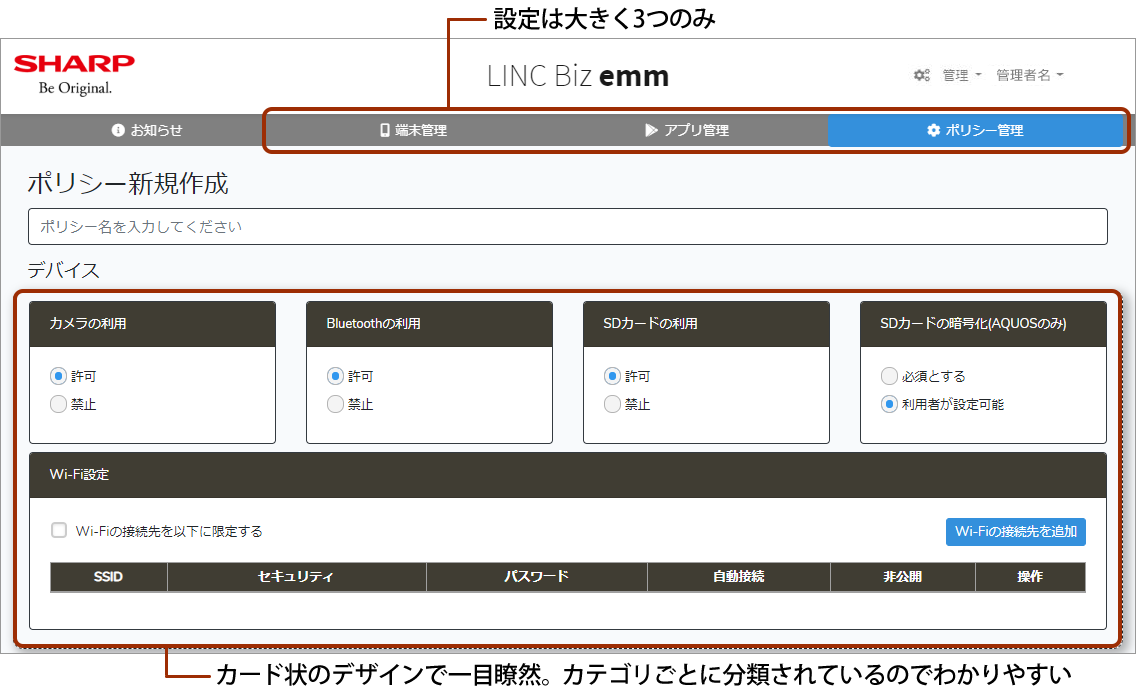Select 禁止 for SDカードの利用

612,404
